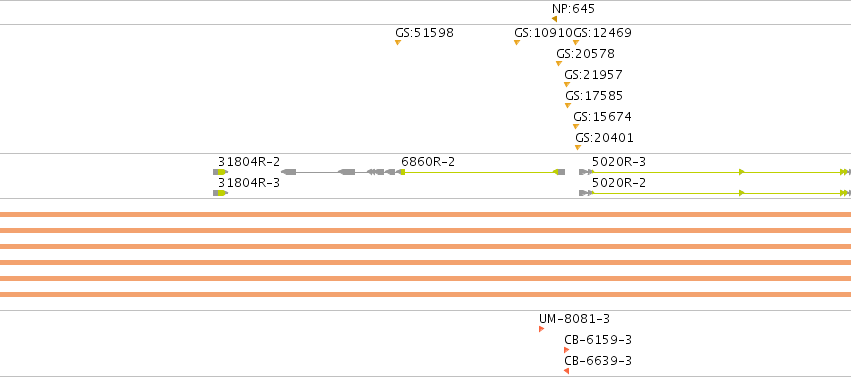Select the gray exon at 6860R-2 right end
Viewport: 851px width, 377px height.
561,172
